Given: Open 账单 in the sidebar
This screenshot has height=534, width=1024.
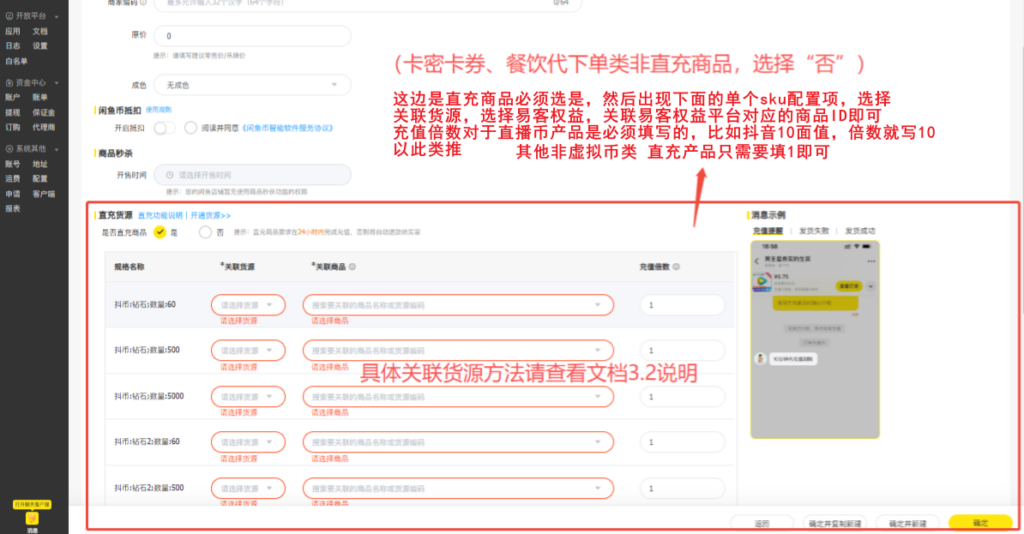Looking at the screenshot, I should [x=40, y=97].
